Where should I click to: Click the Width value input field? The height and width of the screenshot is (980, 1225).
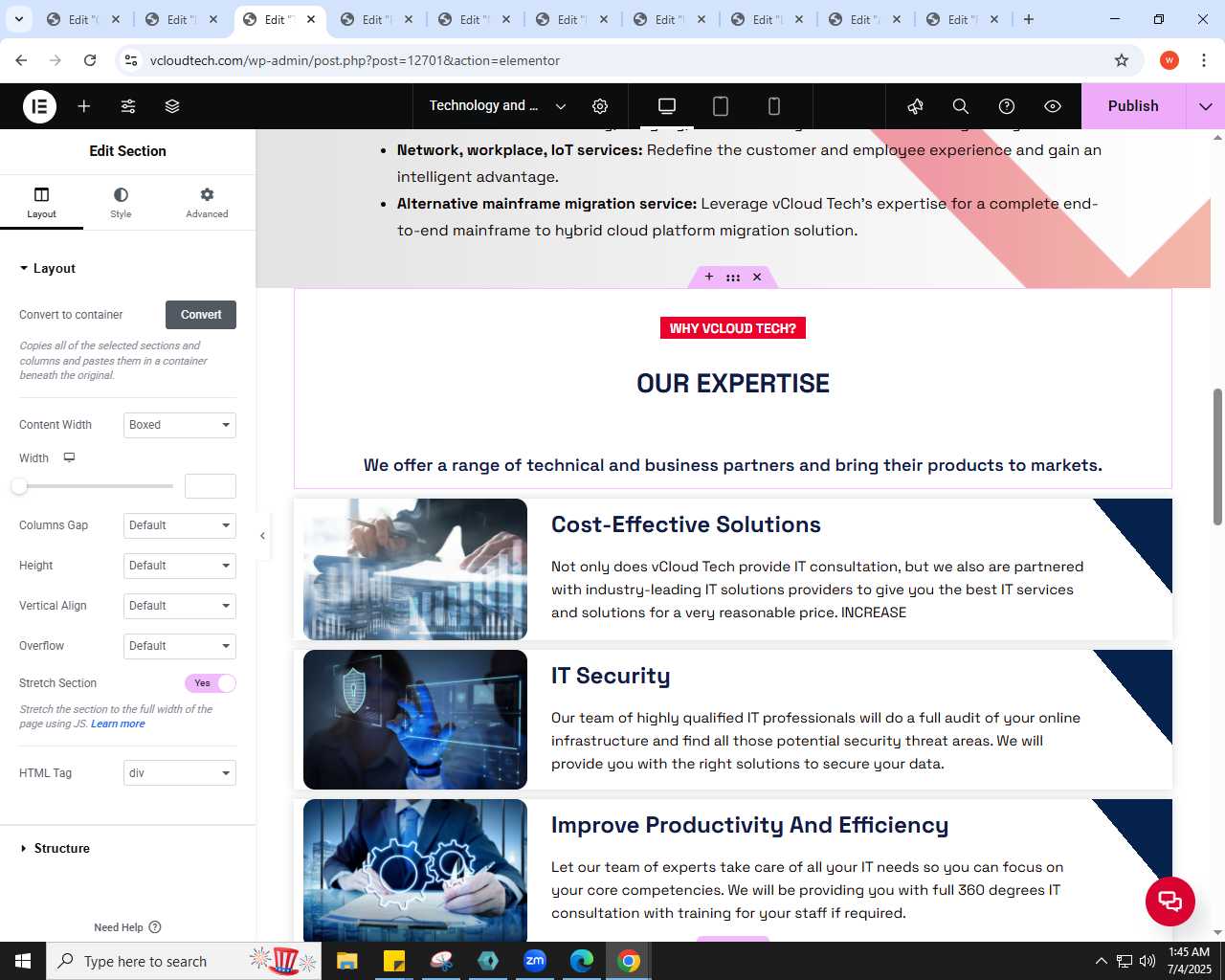211,486
